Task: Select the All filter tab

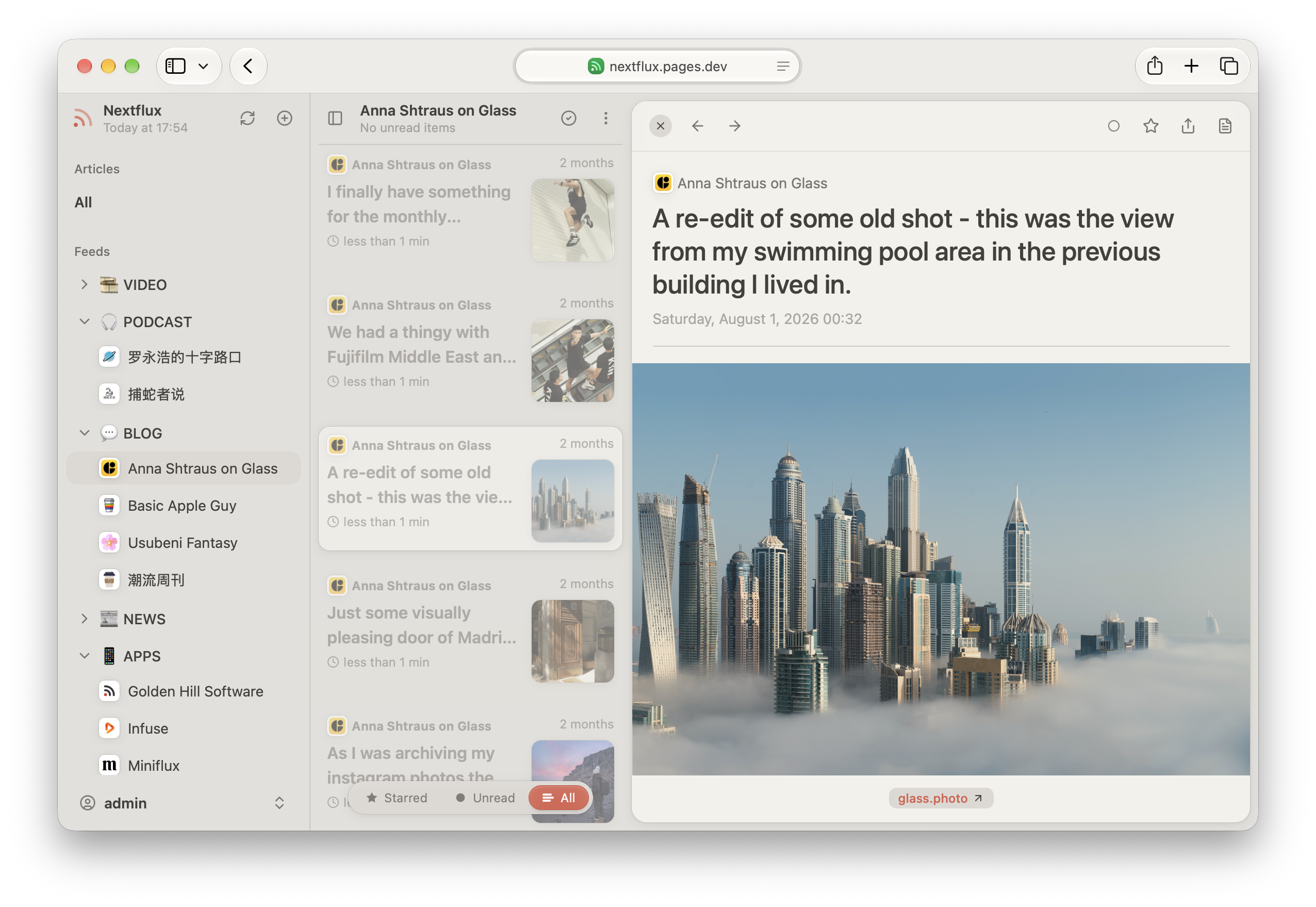Action: click(558, 798)
